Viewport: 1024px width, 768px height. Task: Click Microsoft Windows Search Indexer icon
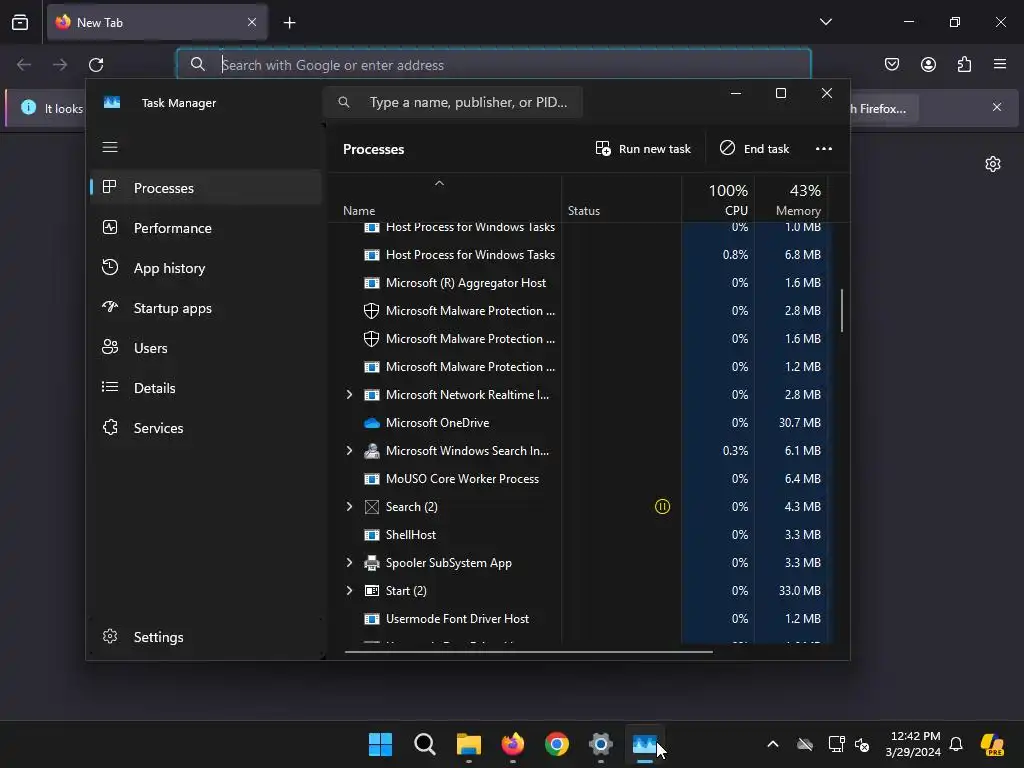[x=372, y=451]
